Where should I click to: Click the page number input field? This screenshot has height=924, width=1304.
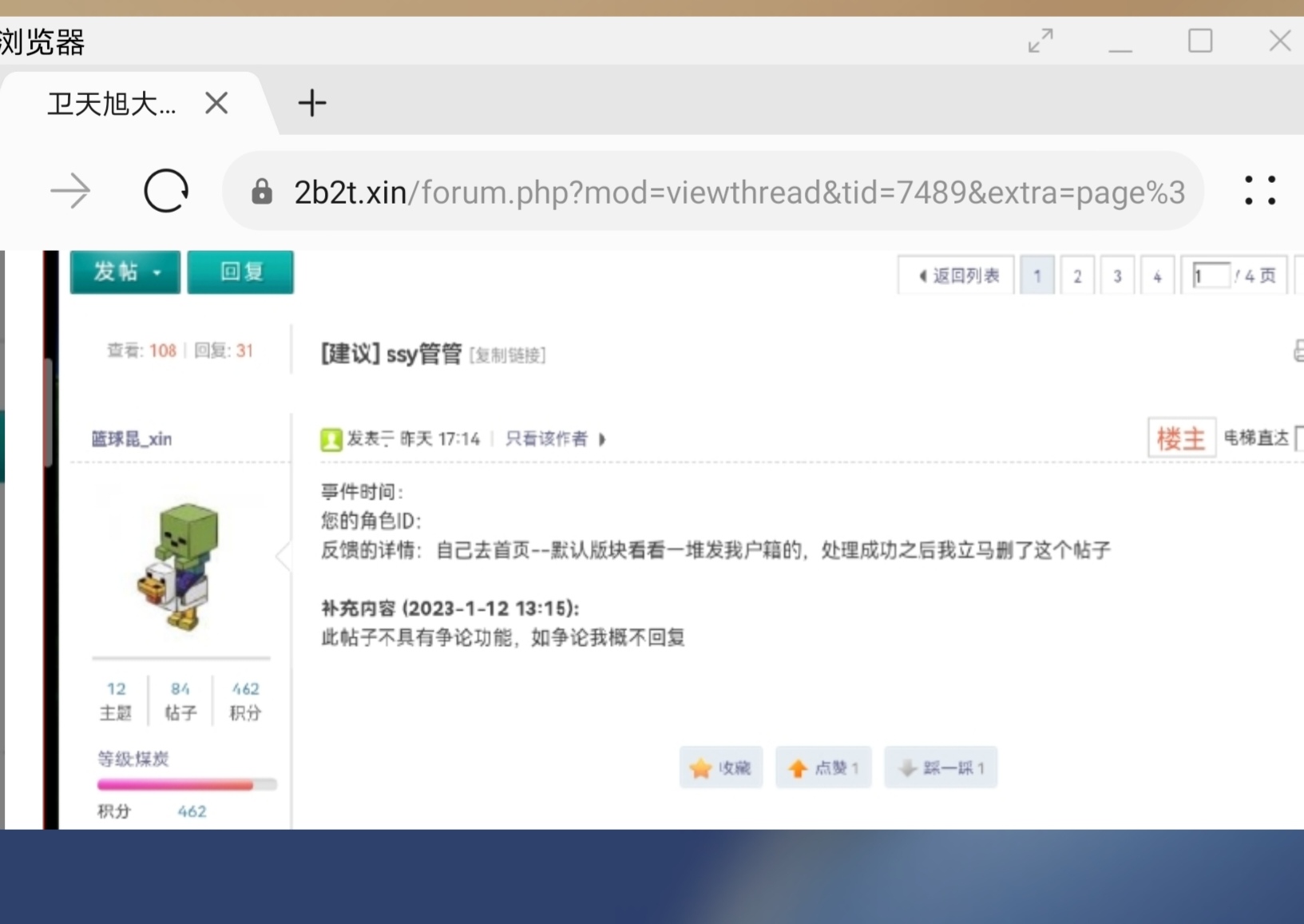(1211, 275)
